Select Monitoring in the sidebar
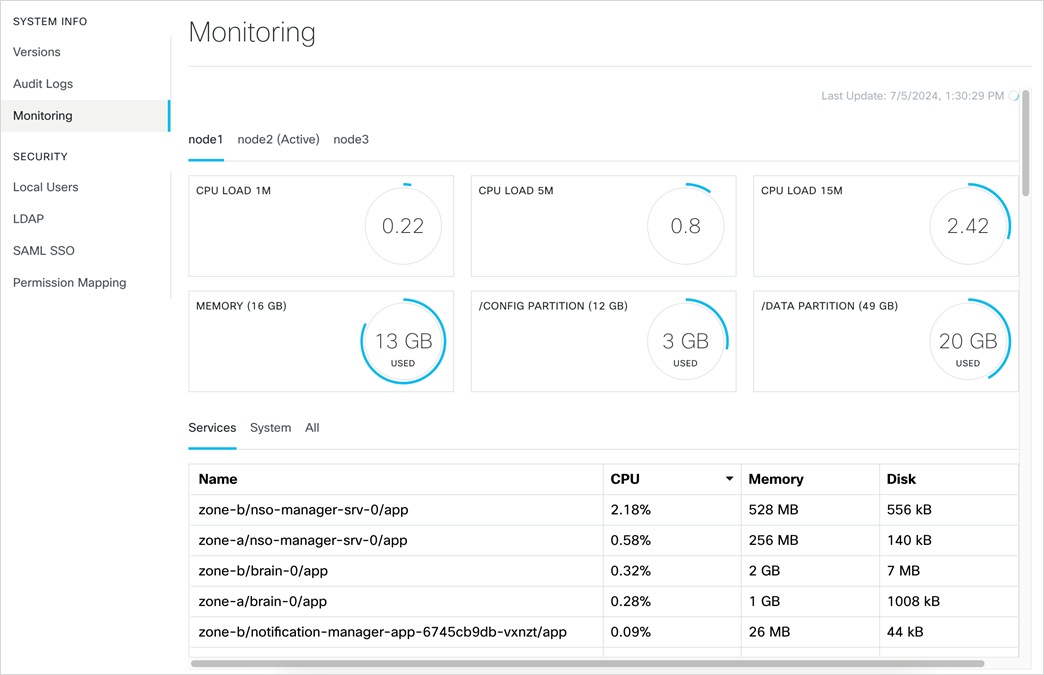1044x675 pixels. point(42,115)
